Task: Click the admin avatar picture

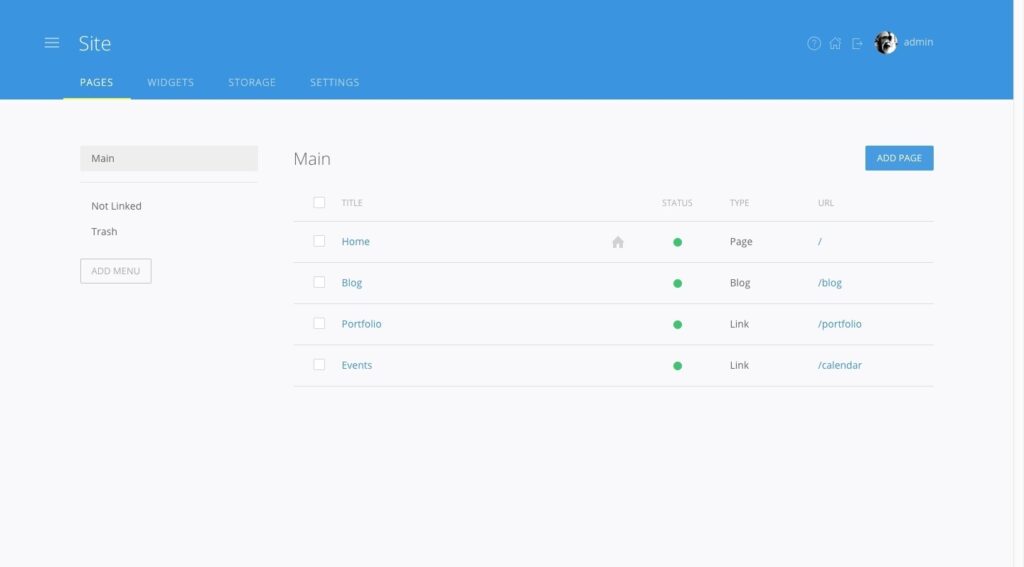Action: click(x=885, y=43)
